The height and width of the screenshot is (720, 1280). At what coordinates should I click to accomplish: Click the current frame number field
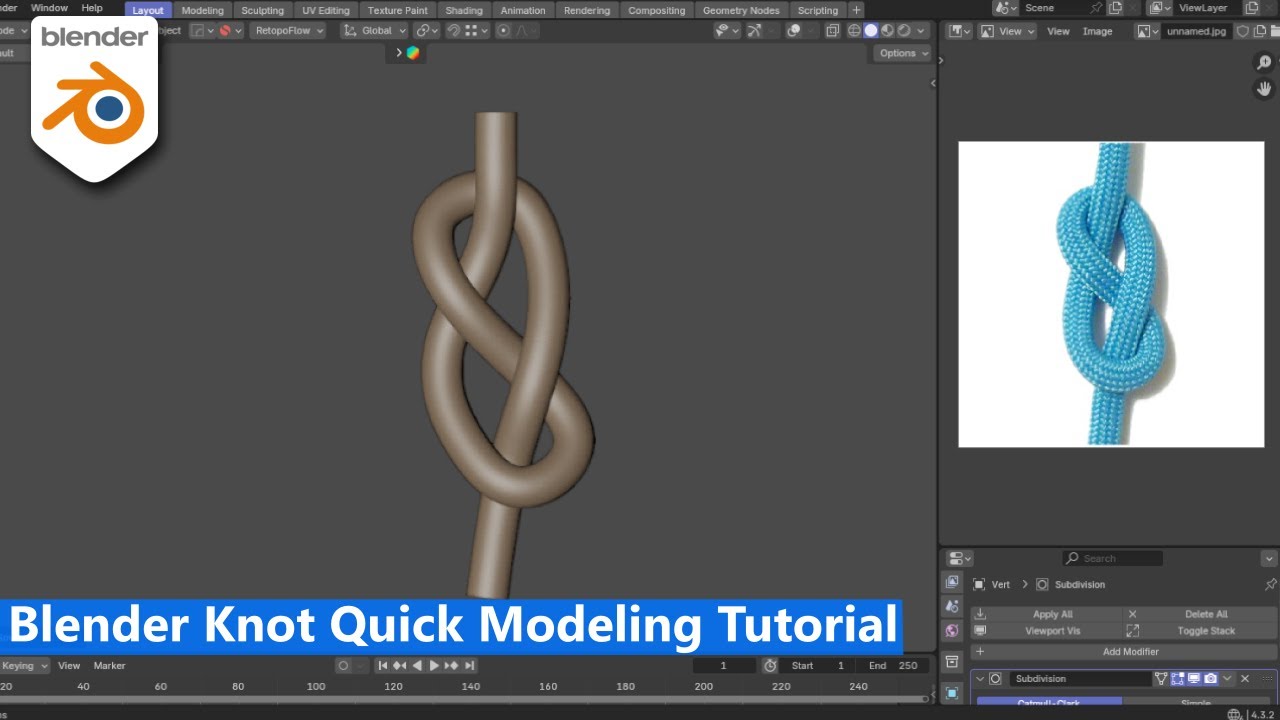(x=724, y=666)
